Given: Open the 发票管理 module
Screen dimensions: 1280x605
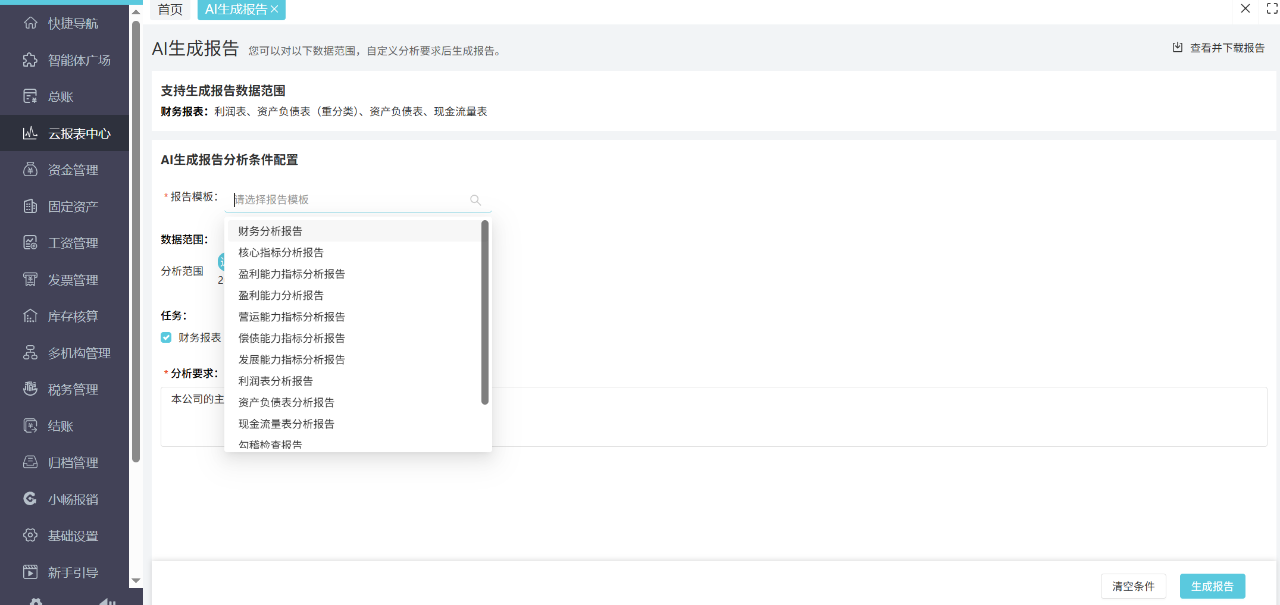Looking at the screenshot, I should coord(65,279).
